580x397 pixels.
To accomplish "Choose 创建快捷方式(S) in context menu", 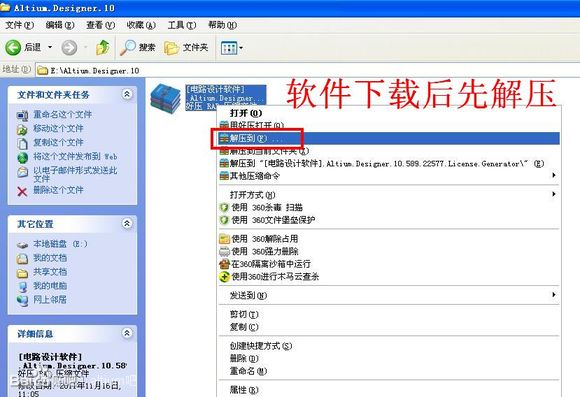I will pyautogui.click(x=388, y=346).
